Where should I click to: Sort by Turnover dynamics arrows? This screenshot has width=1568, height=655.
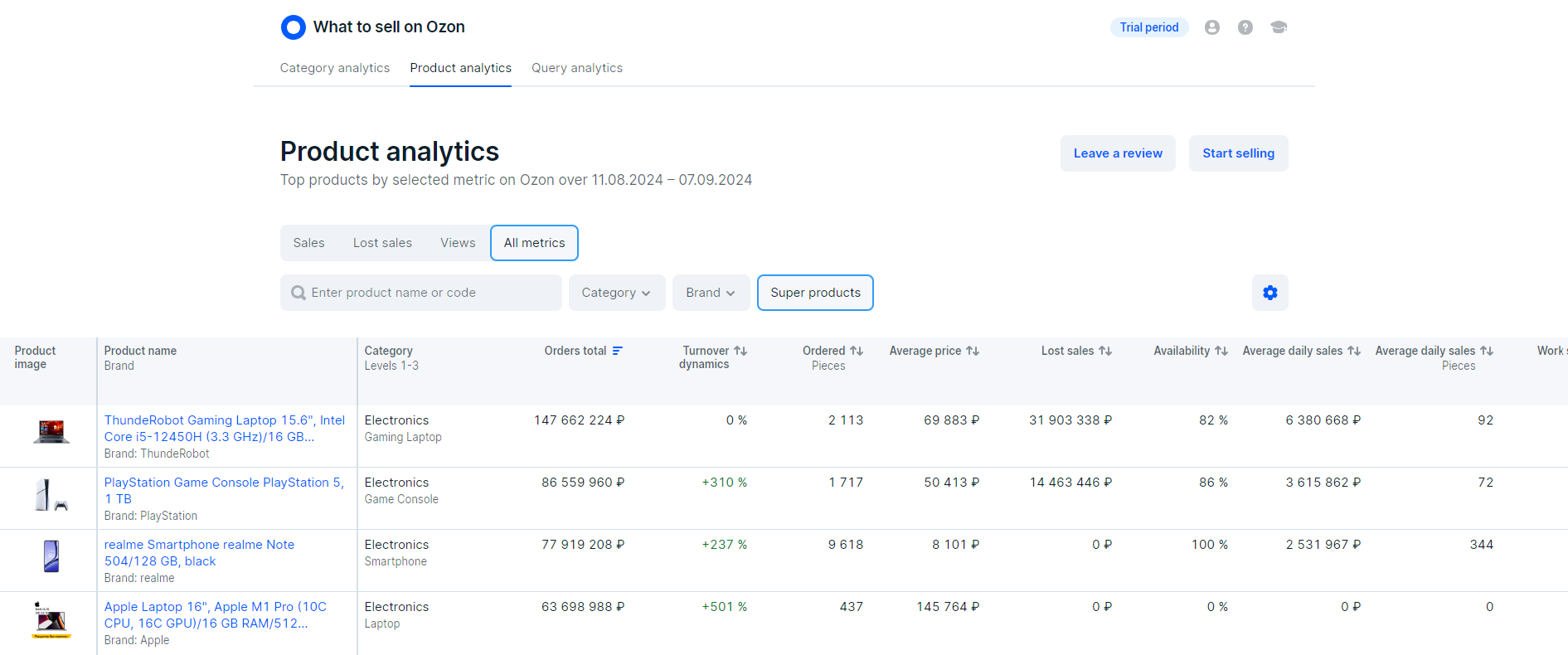pyautogui.click(x=740, y=351)
